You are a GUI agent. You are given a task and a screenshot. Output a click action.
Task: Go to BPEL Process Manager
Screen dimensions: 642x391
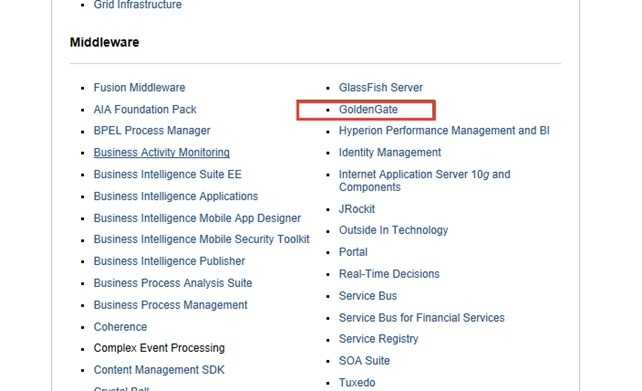(x=152, y=131)
